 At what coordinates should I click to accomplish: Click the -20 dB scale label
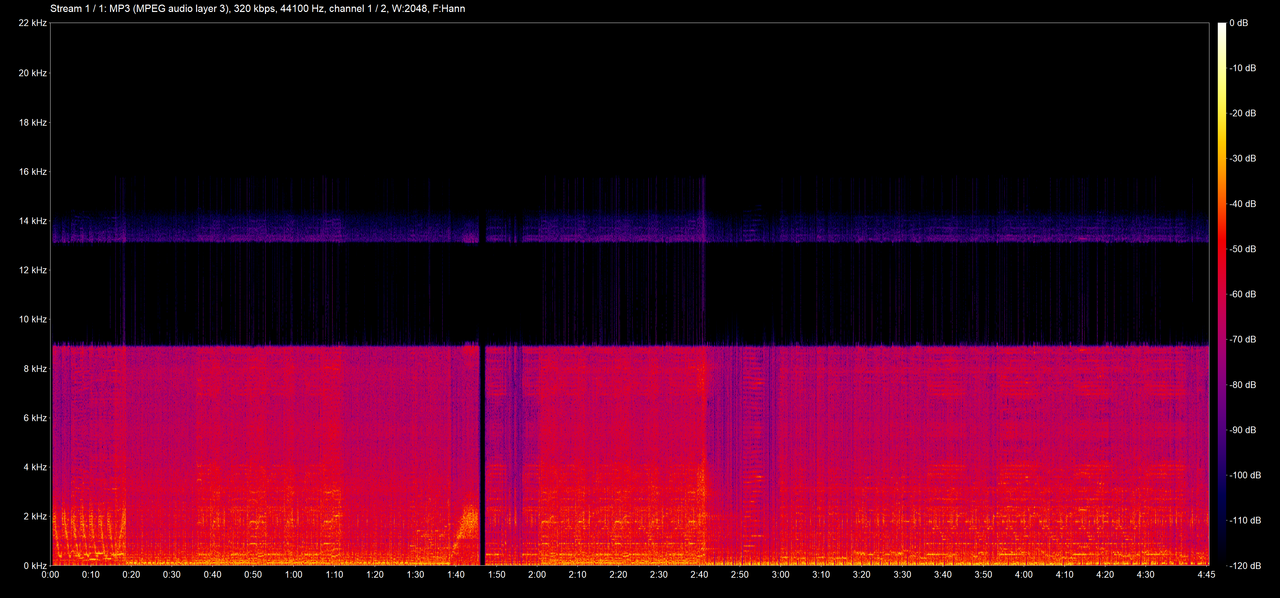1245,113
